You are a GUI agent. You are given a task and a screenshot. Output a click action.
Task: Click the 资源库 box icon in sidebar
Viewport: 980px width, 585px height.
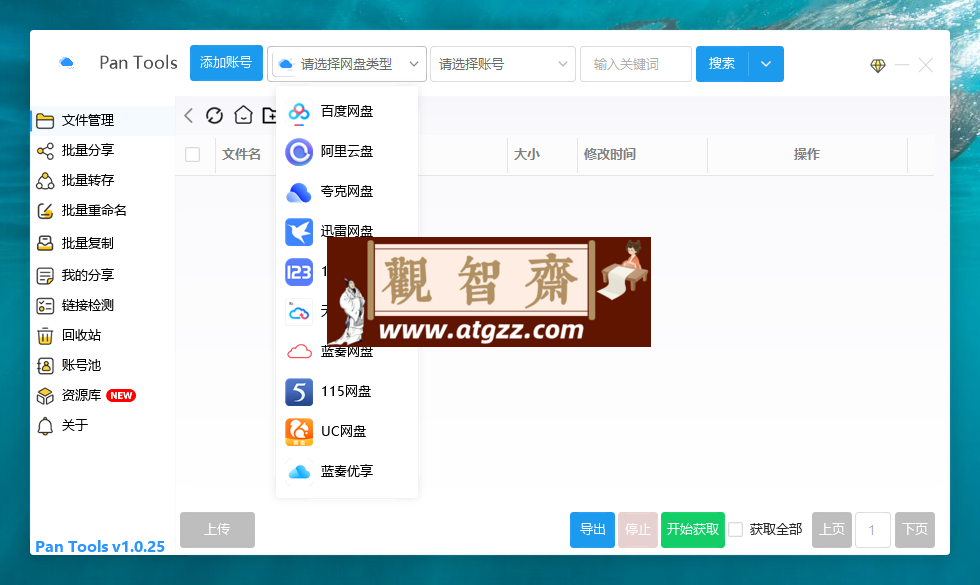[45, 396]
